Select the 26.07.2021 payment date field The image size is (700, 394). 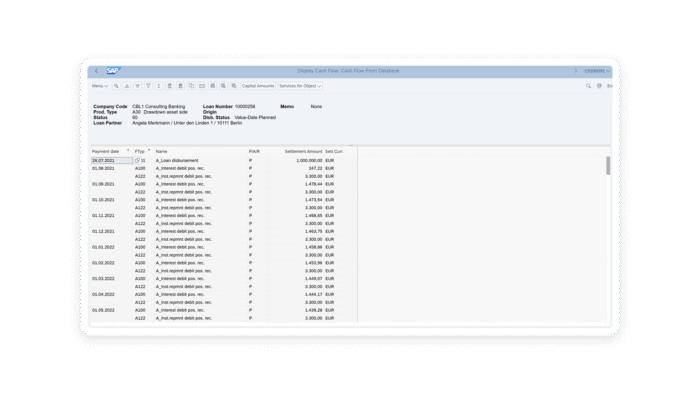pos(112,160)
